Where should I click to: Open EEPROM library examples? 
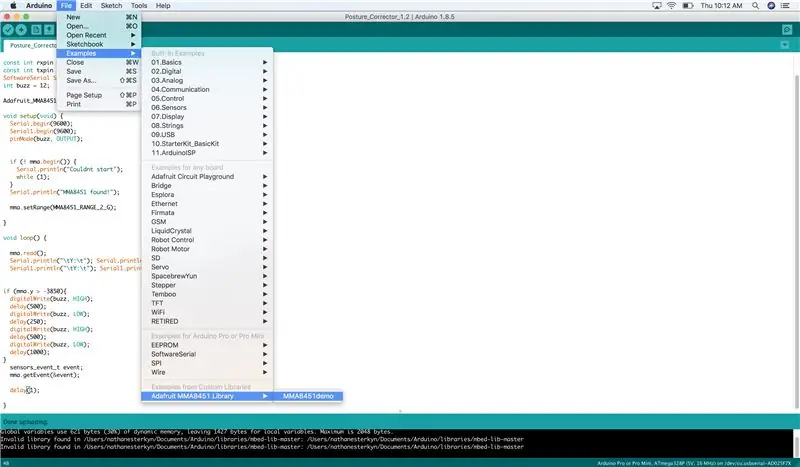tap(207, 345)
